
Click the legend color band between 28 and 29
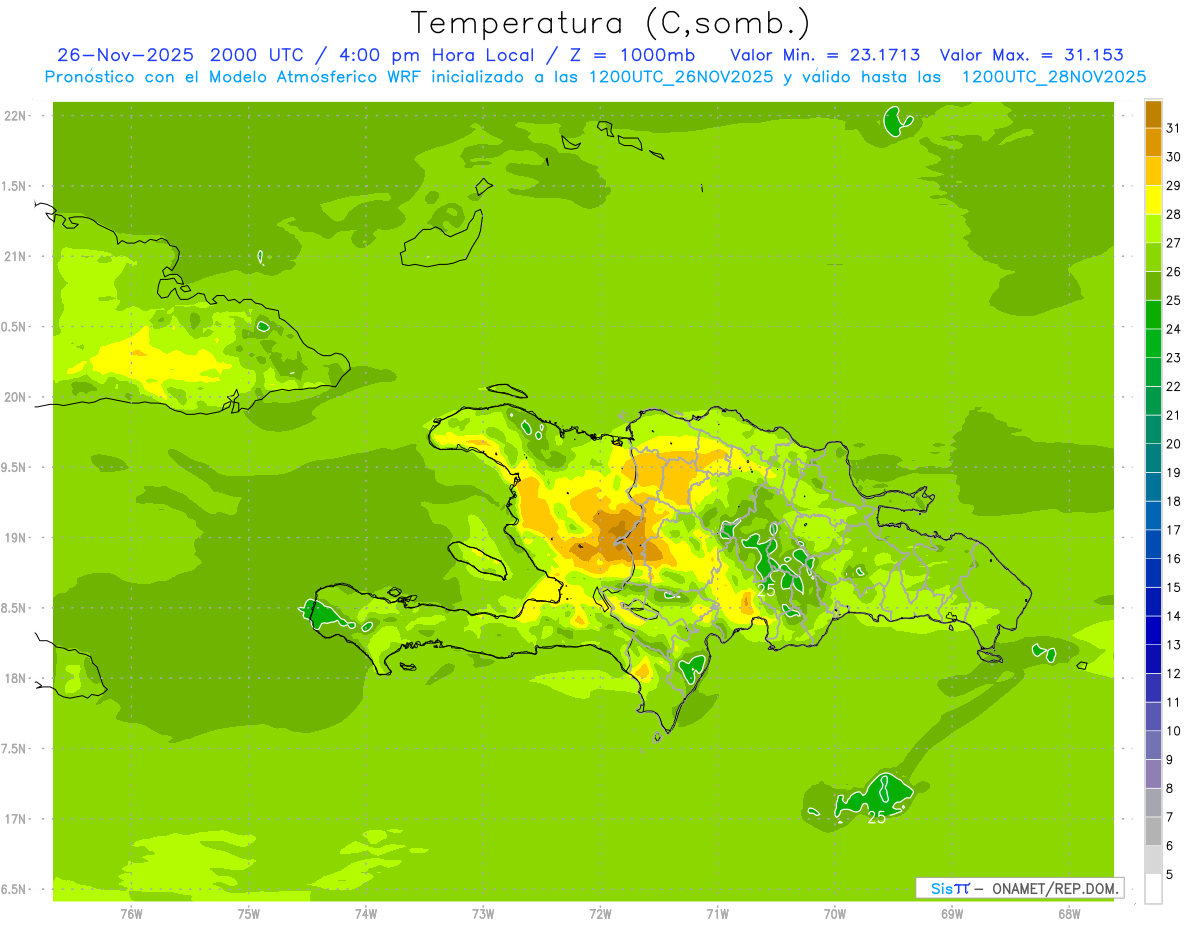tap(1153, 199)
